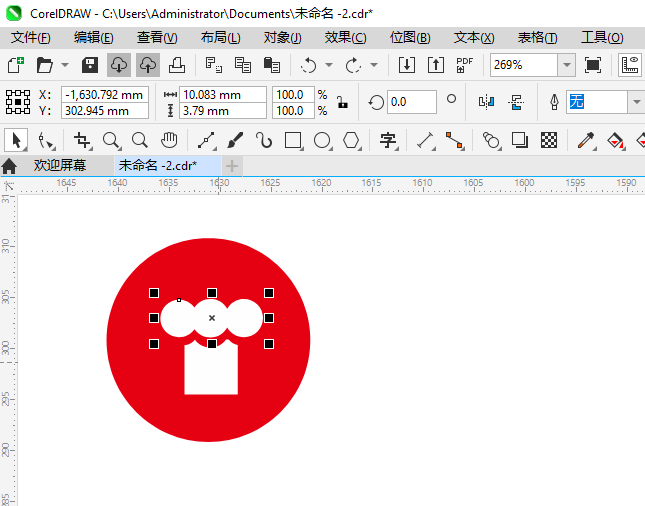
Task: Click the Import icon
Action: click(407, 65)
